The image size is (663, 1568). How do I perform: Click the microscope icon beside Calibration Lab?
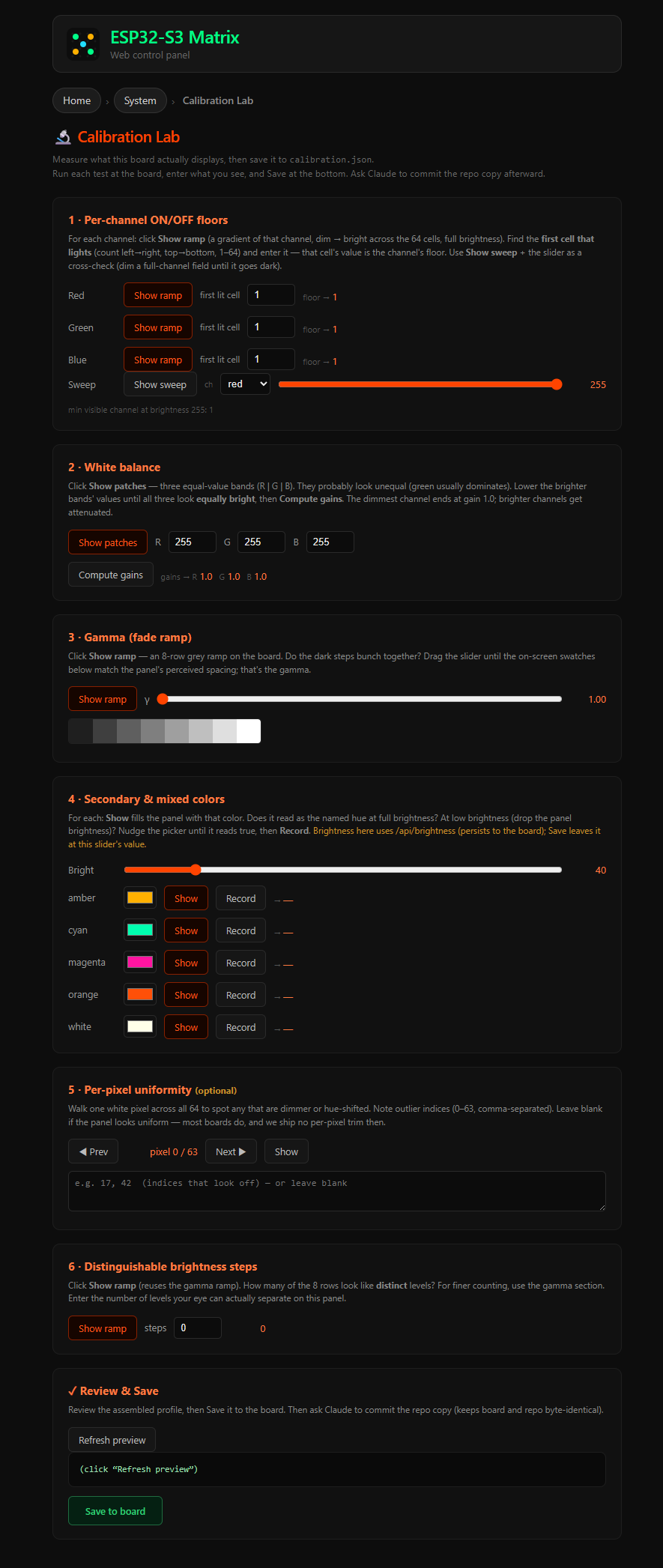pyautogui.click(x=63, y=137)
